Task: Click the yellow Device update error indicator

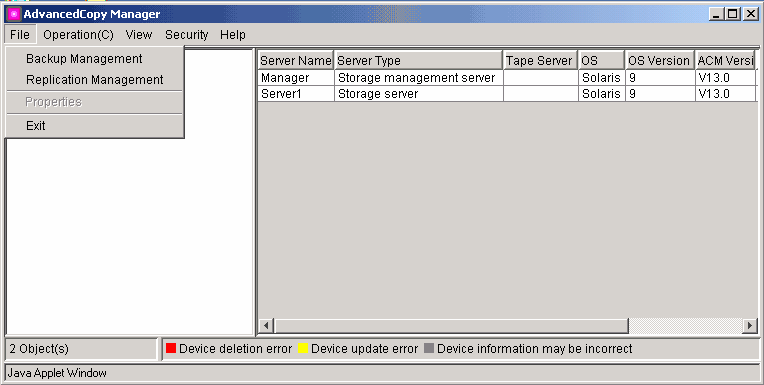Action: [303, 348]
